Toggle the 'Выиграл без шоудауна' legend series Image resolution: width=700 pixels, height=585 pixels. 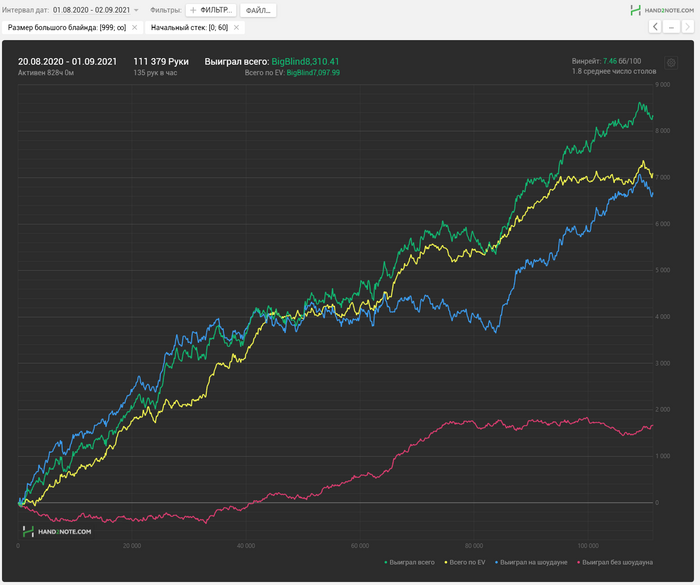click(x=615, y=562)
